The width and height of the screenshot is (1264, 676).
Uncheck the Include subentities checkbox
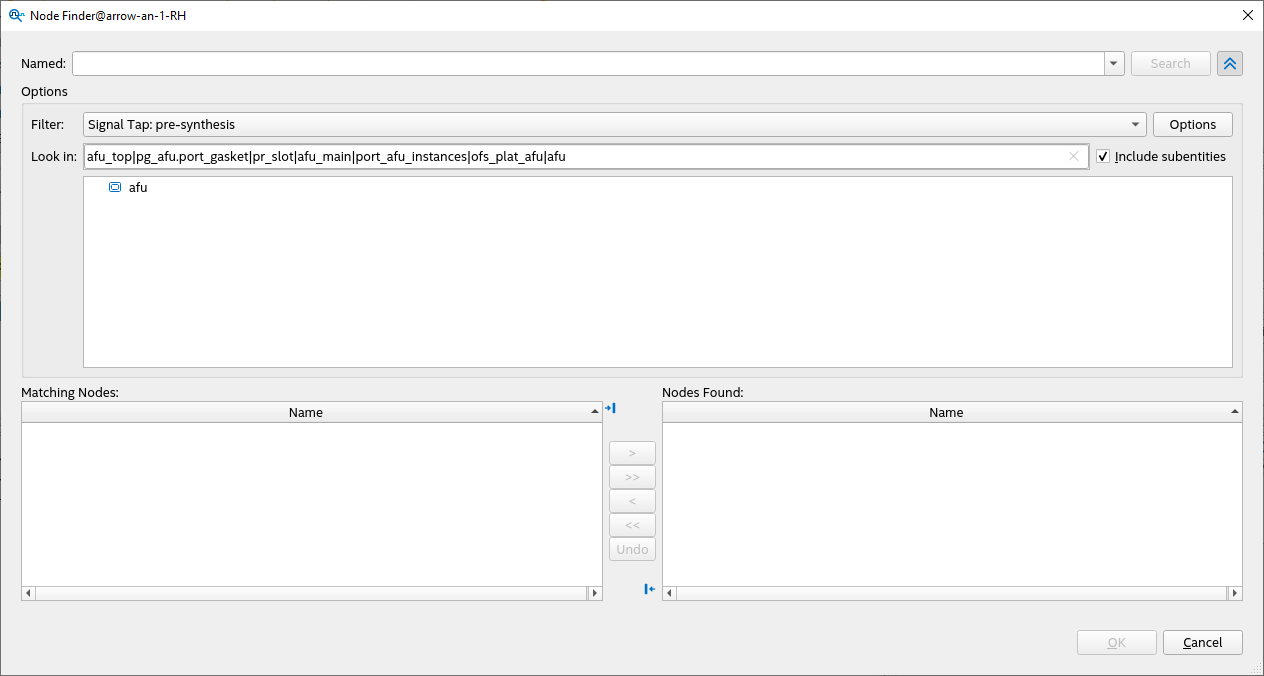coord(1102,156)
